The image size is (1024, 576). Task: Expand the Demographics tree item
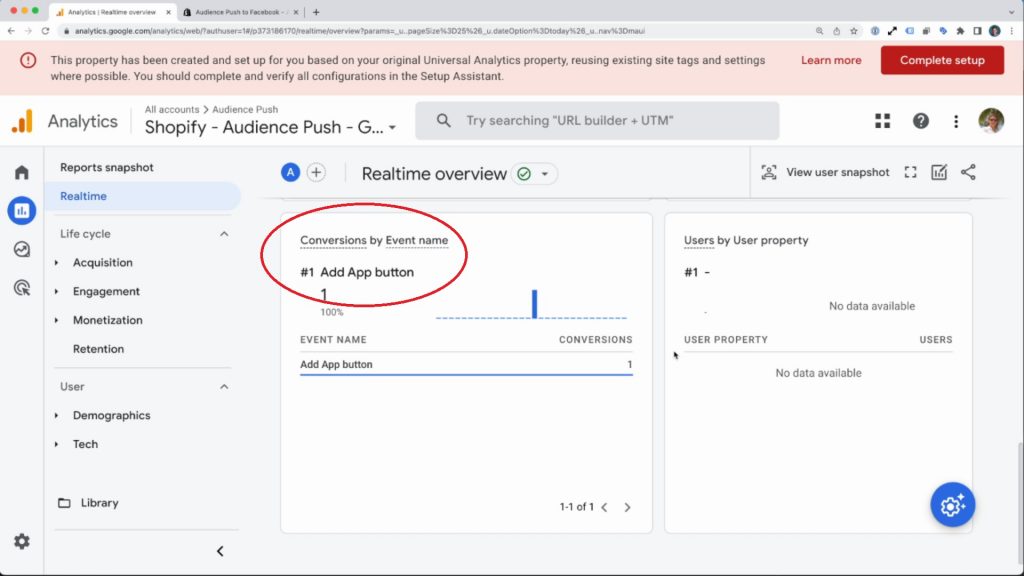56,415
